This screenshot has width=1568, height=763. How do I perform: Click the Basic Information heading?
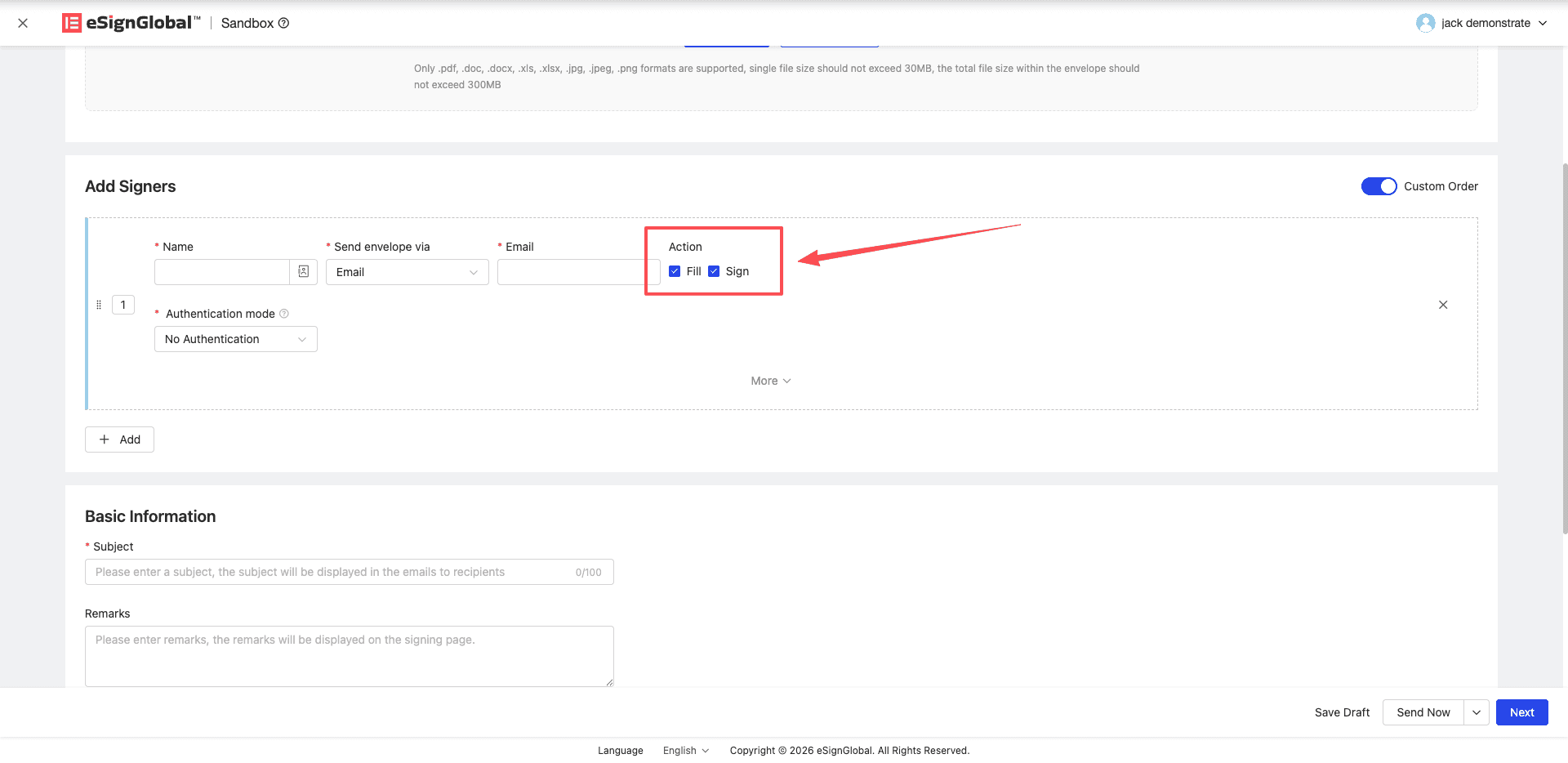click(x=150, y=516)
